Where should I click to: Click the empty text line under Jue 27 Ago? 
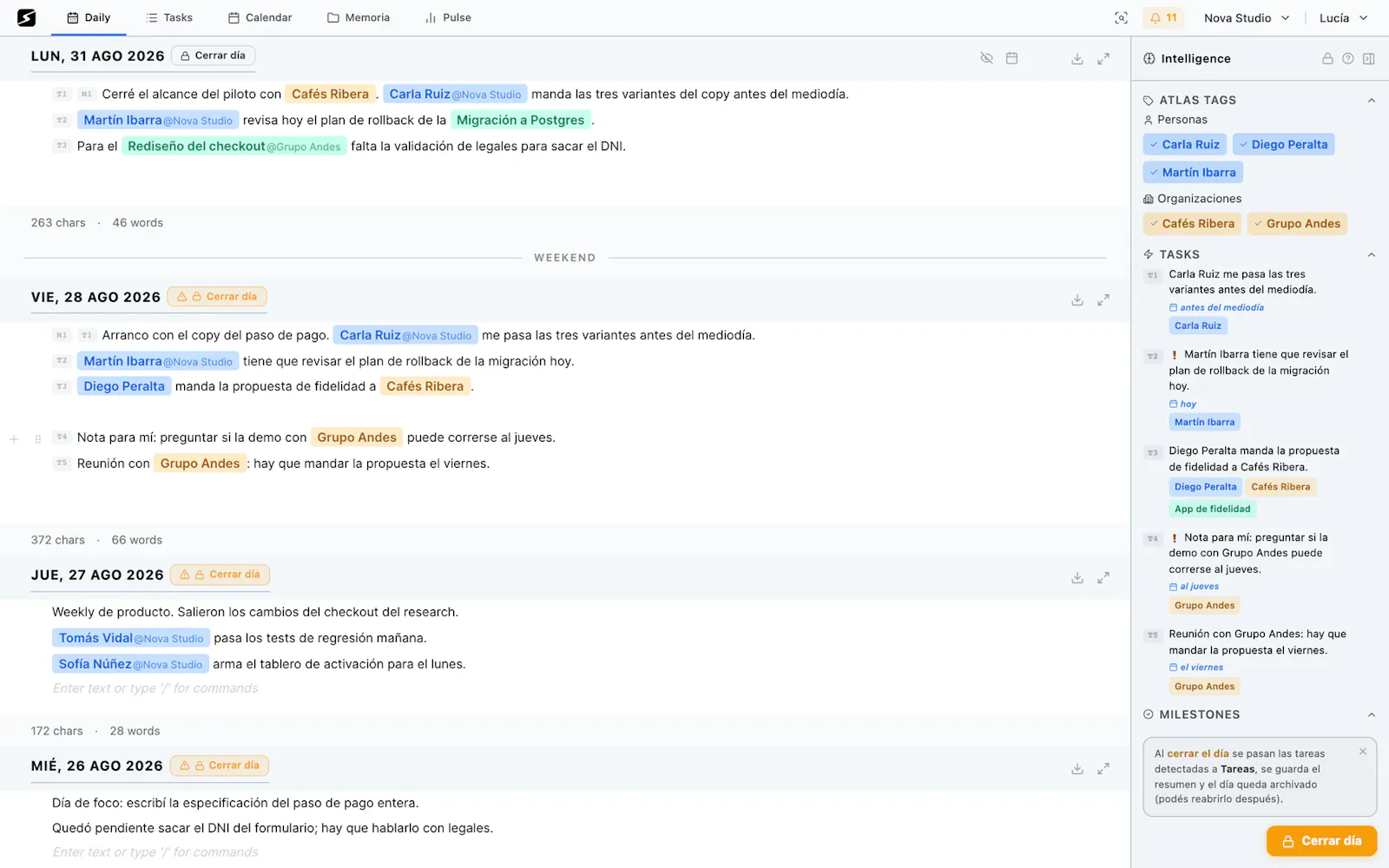tap(155, 688)
